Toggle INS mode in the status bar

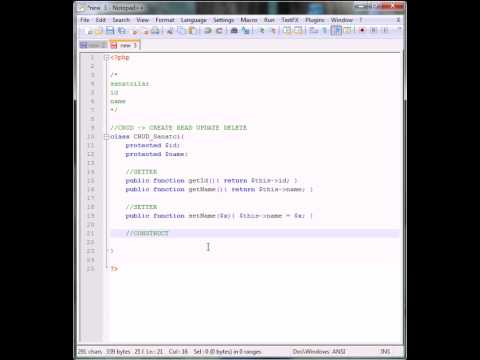tap(385, 351)
